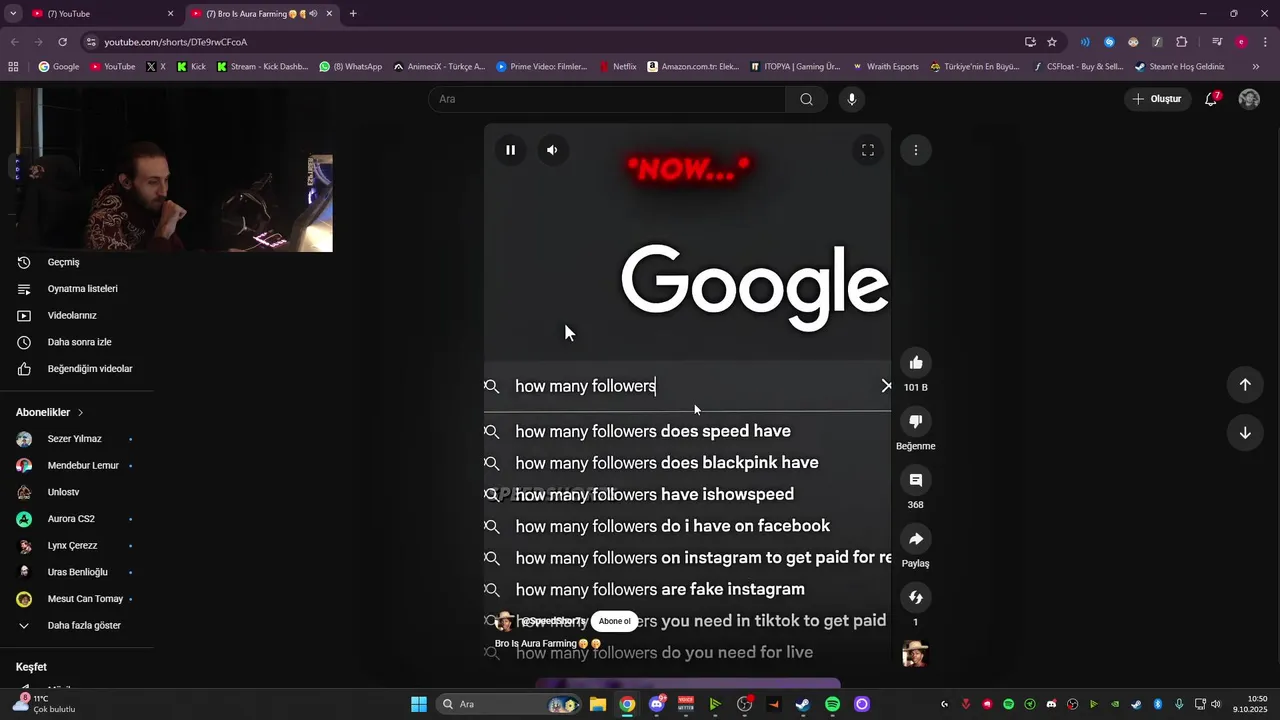
Task: Share the short via Paylaş
Action: (x=916, y=539)
